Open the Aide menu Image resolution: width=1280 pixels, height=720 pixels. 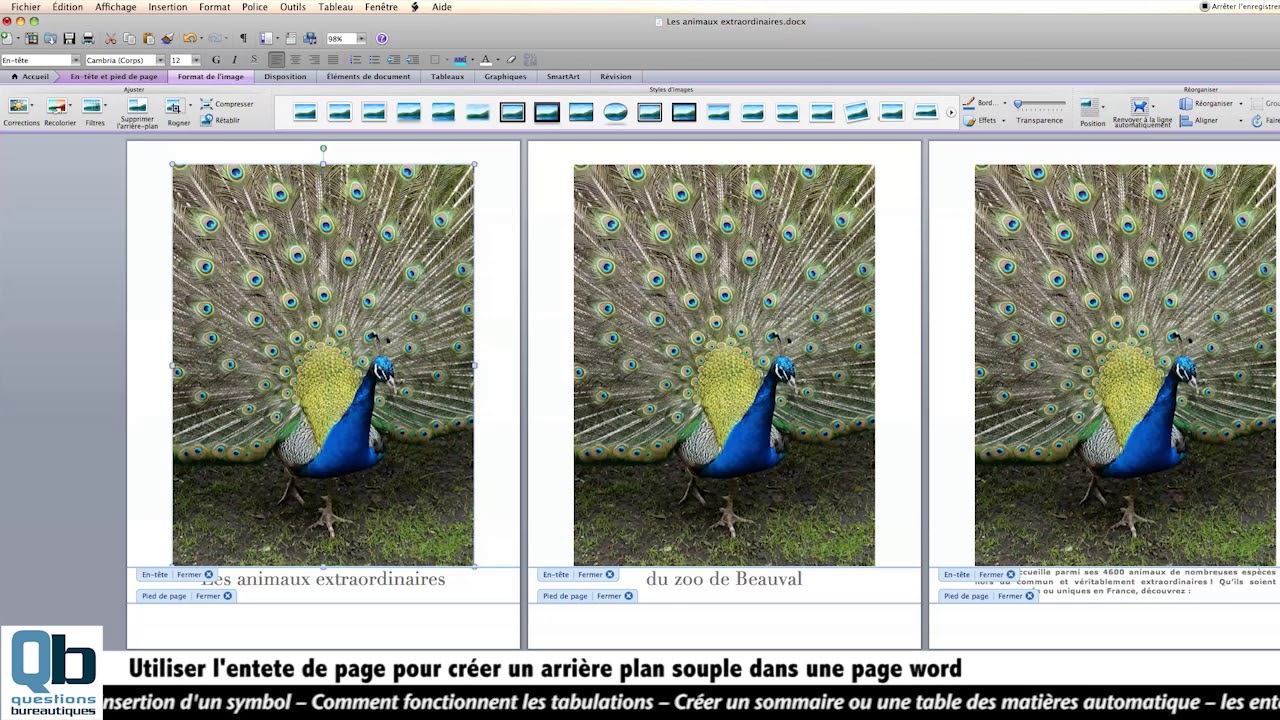pyautogui.click(x=441, y=7)
